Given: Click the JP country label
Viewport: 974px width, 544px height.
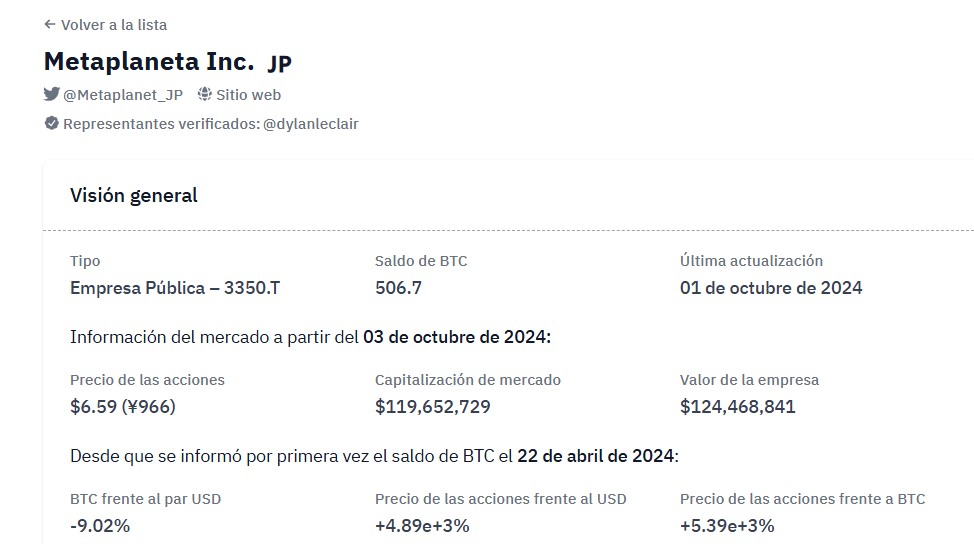Looking at the screenshot, I should pos(280,63).
